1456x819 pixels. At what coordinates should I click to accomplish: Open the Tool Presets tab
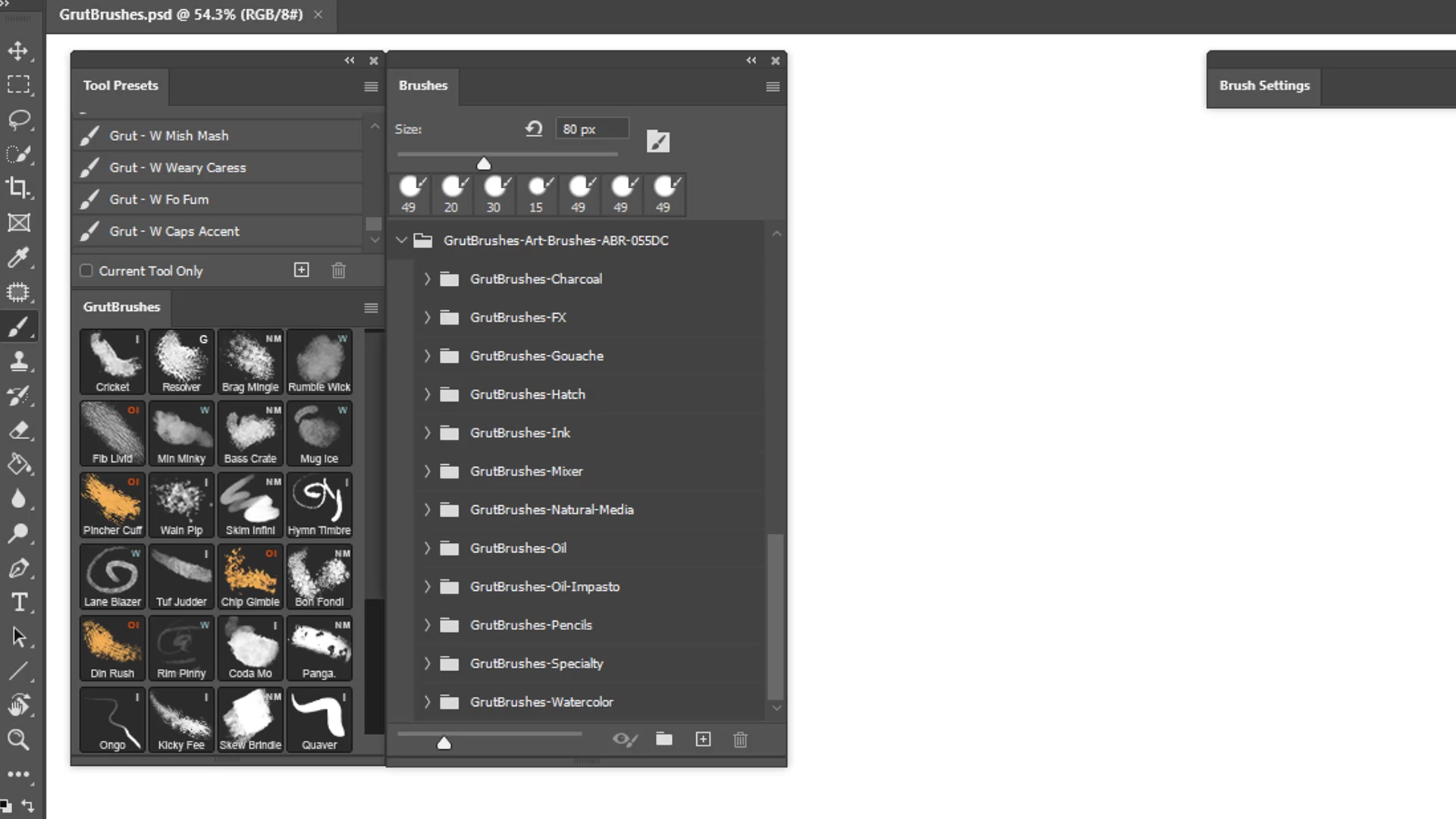[121, 86]
